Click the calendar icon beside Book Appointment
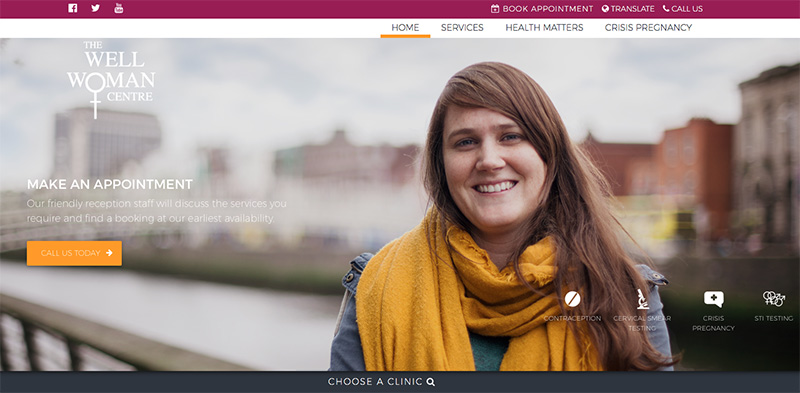This screenshot has width=800, height=393. [495, 9]
